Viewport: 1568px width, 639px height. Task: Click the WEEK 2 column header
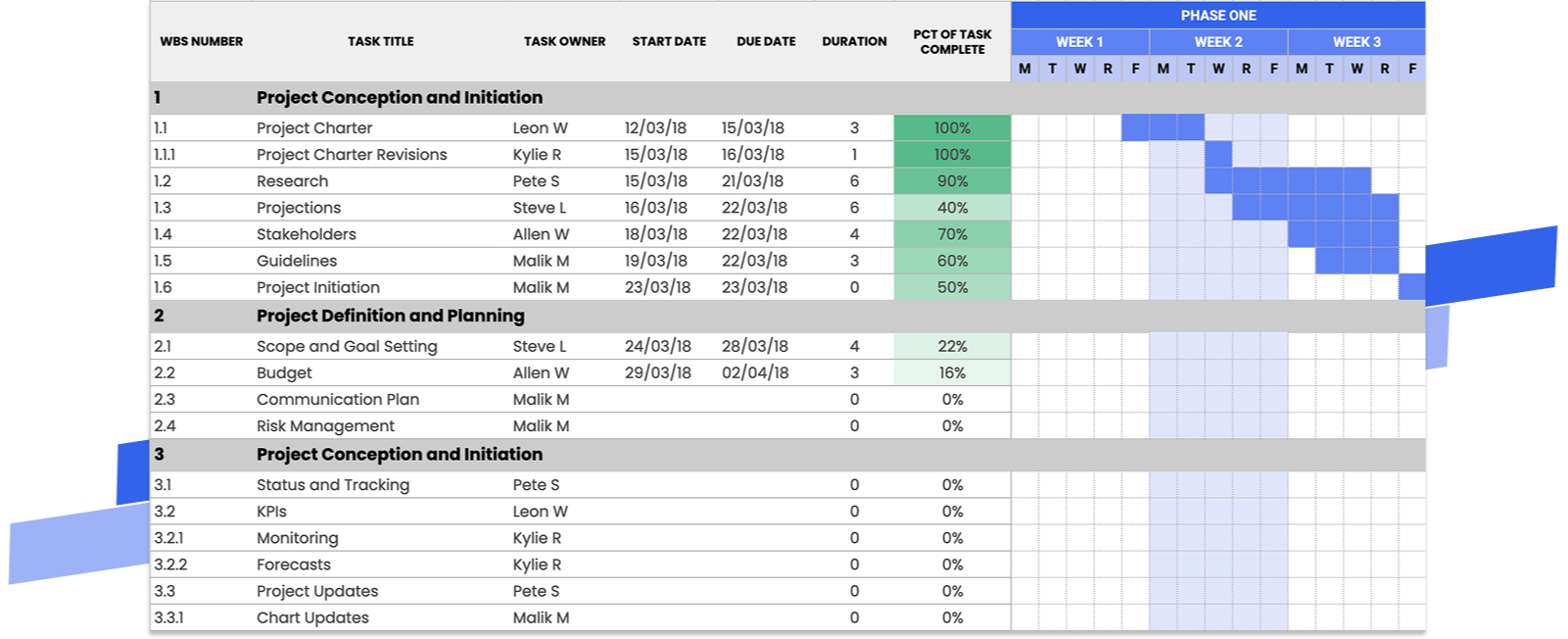[x=1217, y=42]
